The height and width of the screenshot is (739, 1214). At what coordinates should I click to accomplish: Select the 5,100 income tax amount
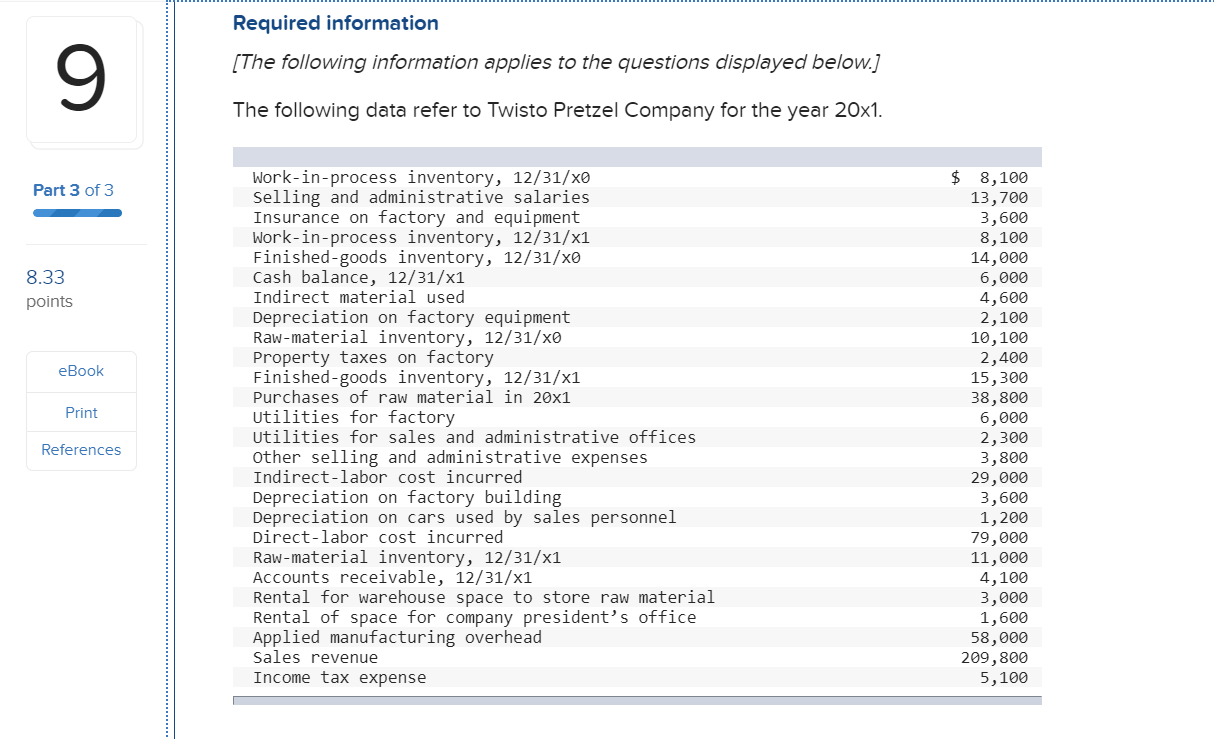[1004, 677]
